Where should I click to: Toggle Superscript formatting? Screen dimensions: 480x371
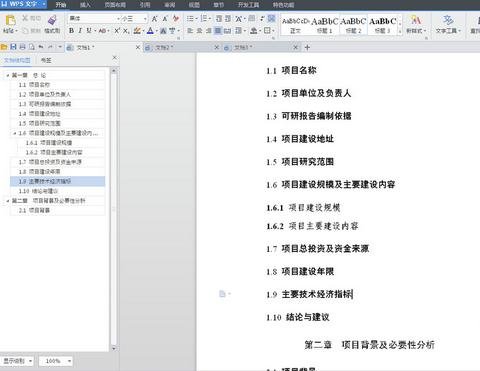117,31
